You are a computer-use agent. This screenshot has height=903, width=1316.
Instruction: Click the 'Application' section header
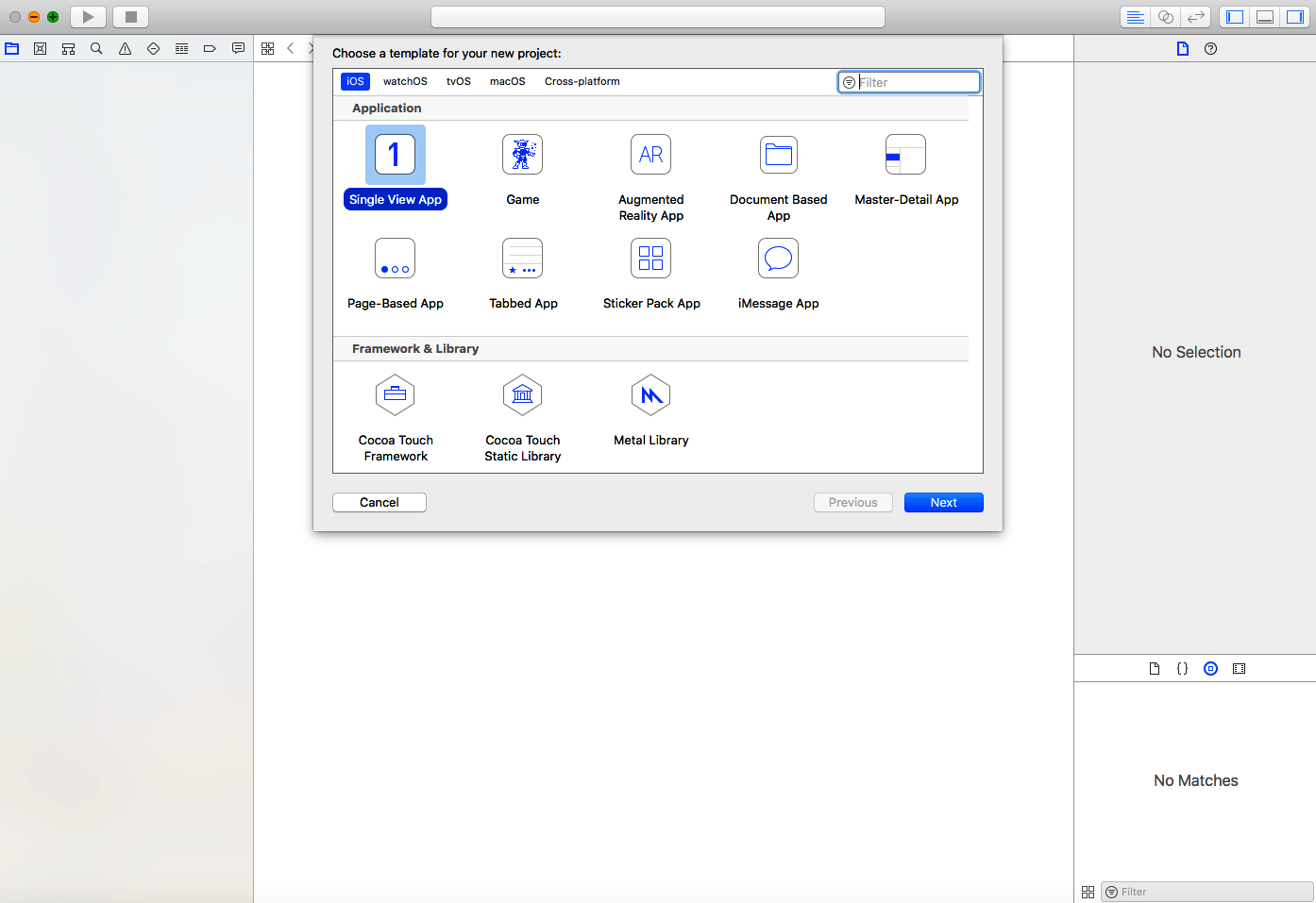pos(387,109)
